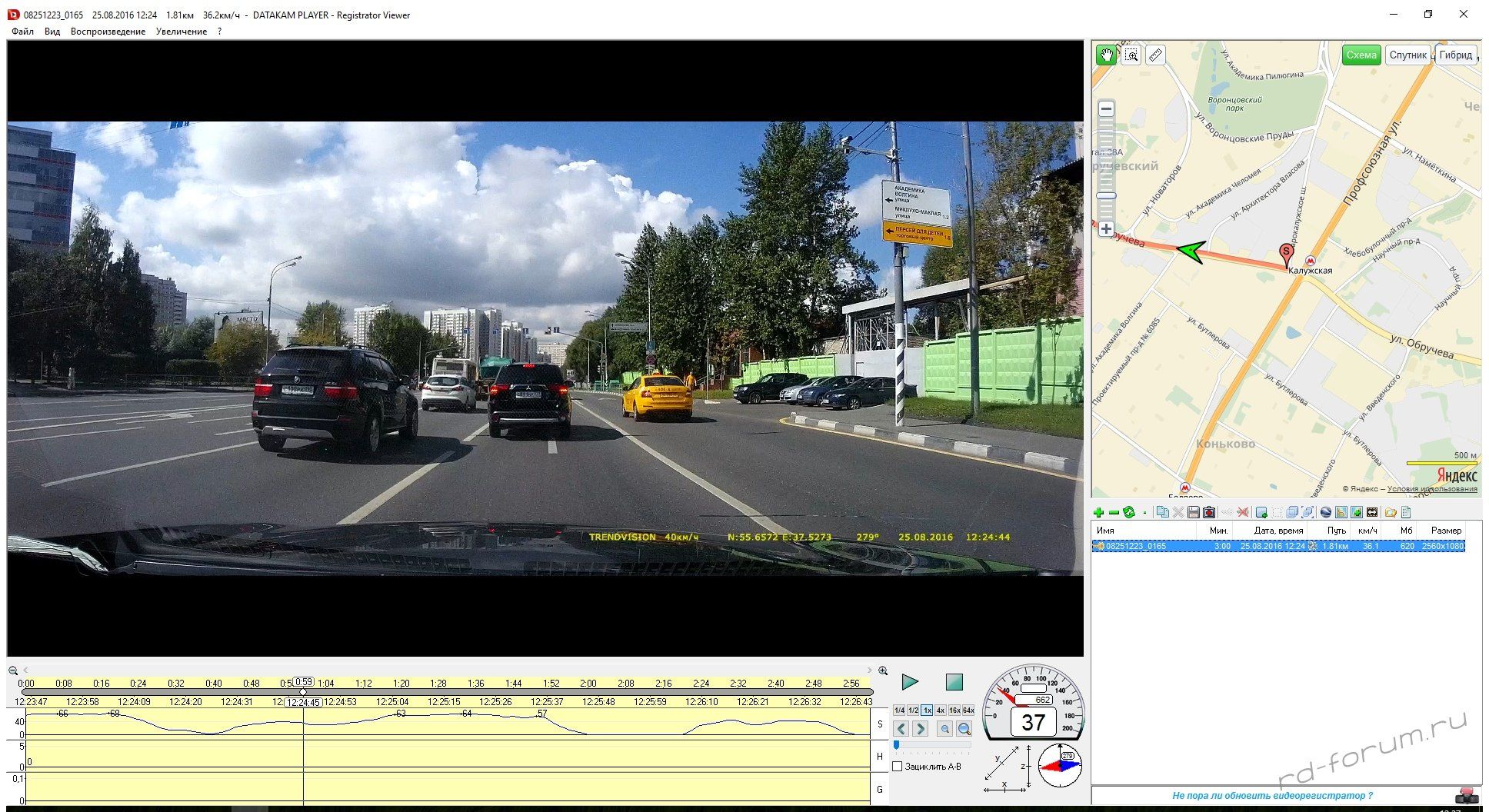The height and width of the screenshot is (812, 1489).
Task: Enable the 'Зациклить A-B' checkbox
Action: pyautogui.click(x=897, y=767)
